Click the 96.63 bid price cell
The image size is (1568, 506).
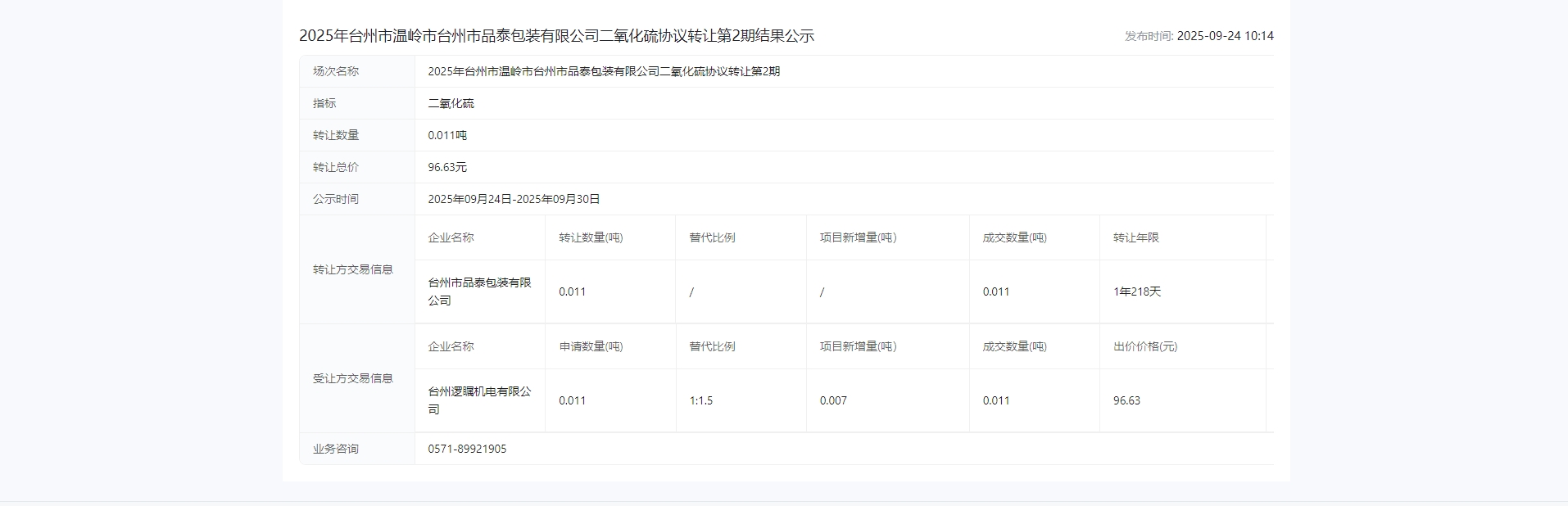[x=1126, y=400]
